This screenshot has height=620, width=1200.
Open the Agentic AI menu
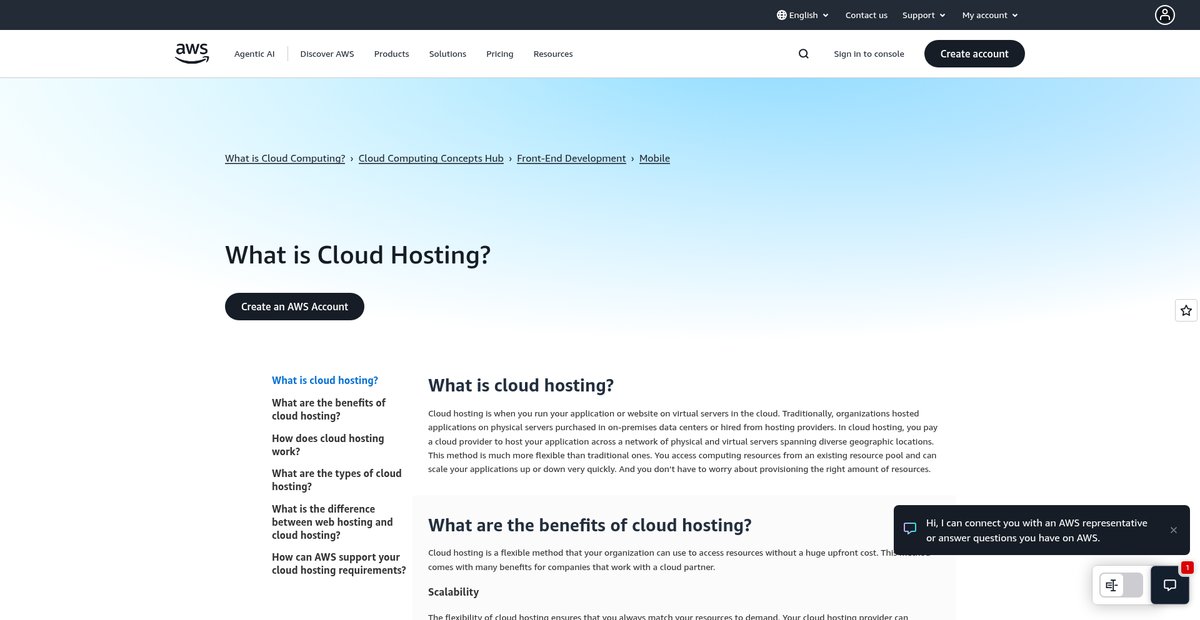pyautogui.click(x=254, y=54)
